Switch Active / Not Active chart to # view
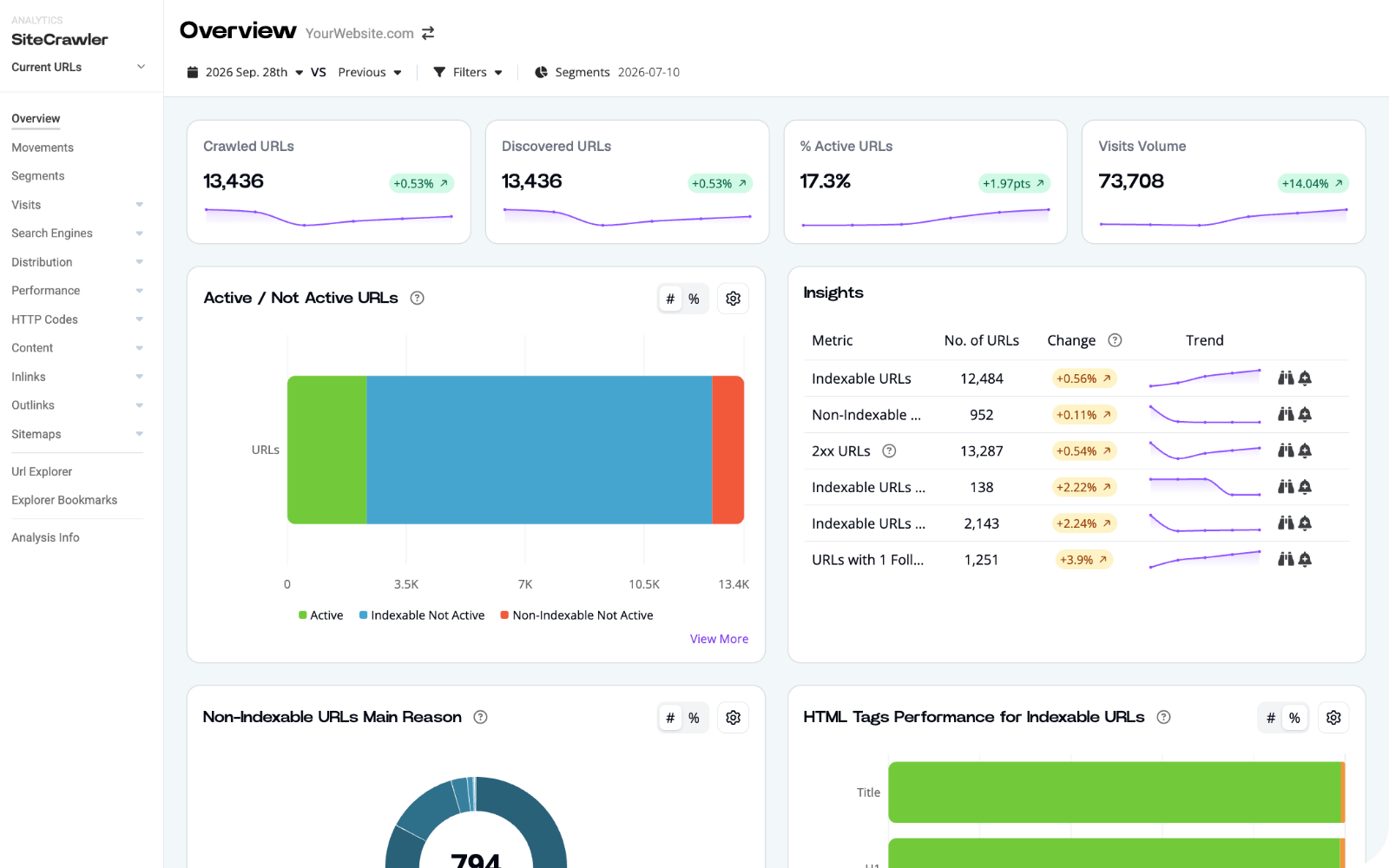1389x868 pixels. pyautogui.click(x=670, y=299)
